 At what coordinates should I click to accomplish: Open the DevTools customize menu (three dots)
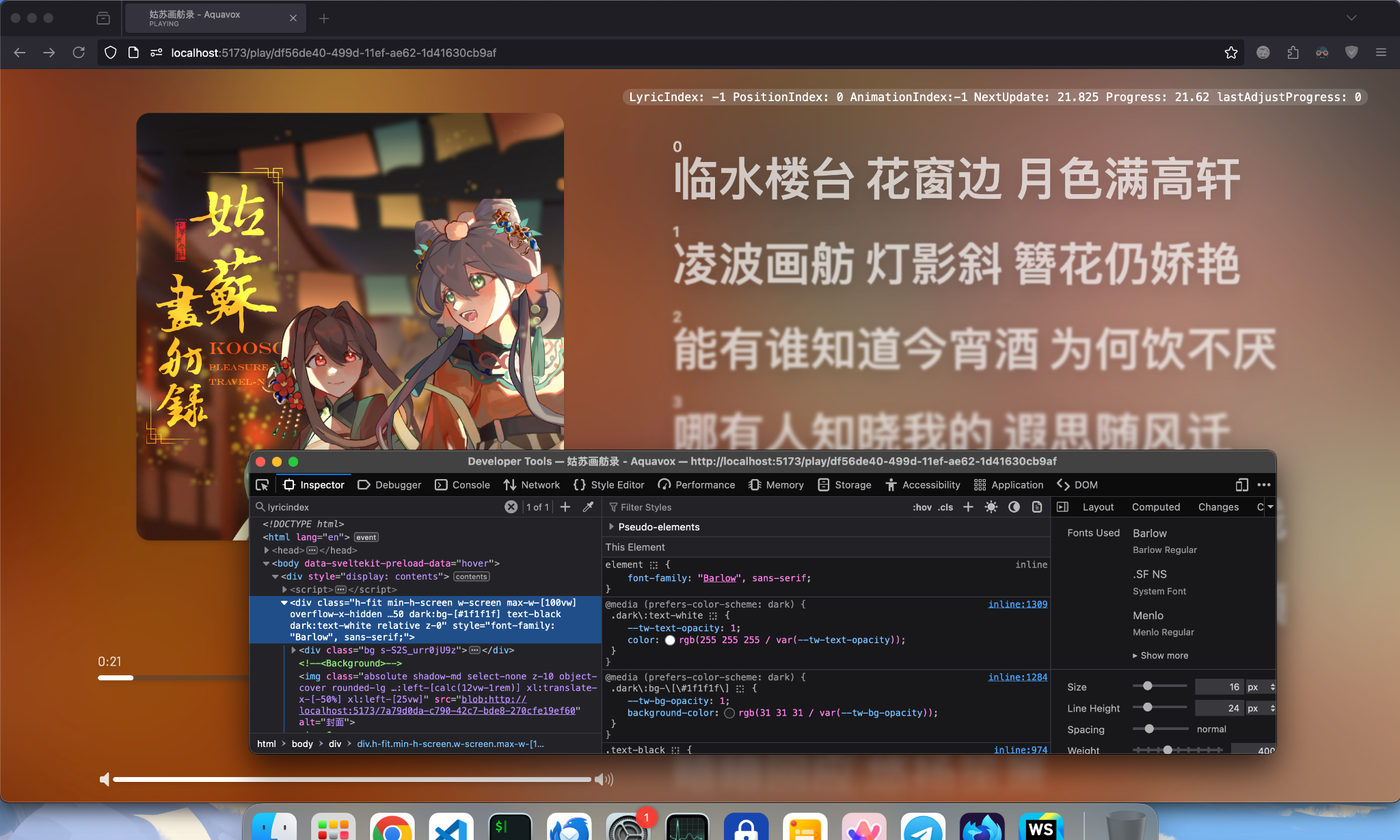pyautogui.click(x=1263, y=485)
